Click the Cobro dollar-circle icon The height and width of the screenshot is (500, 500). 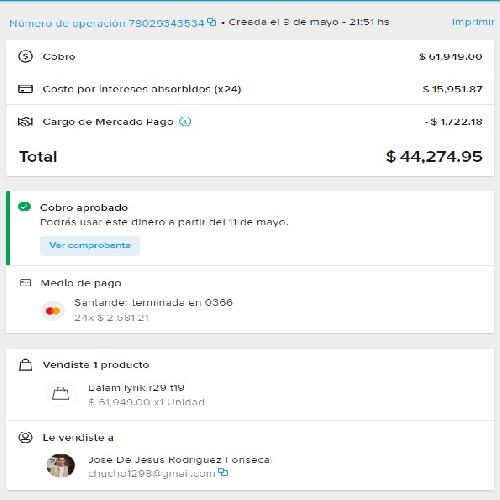coord(25,56)
